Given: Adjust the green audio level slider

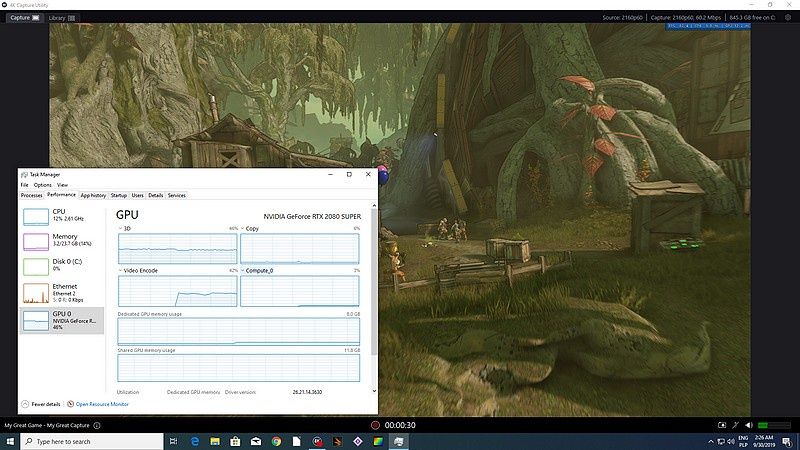Looking at the screenshot, I should [x=774, y=425].
